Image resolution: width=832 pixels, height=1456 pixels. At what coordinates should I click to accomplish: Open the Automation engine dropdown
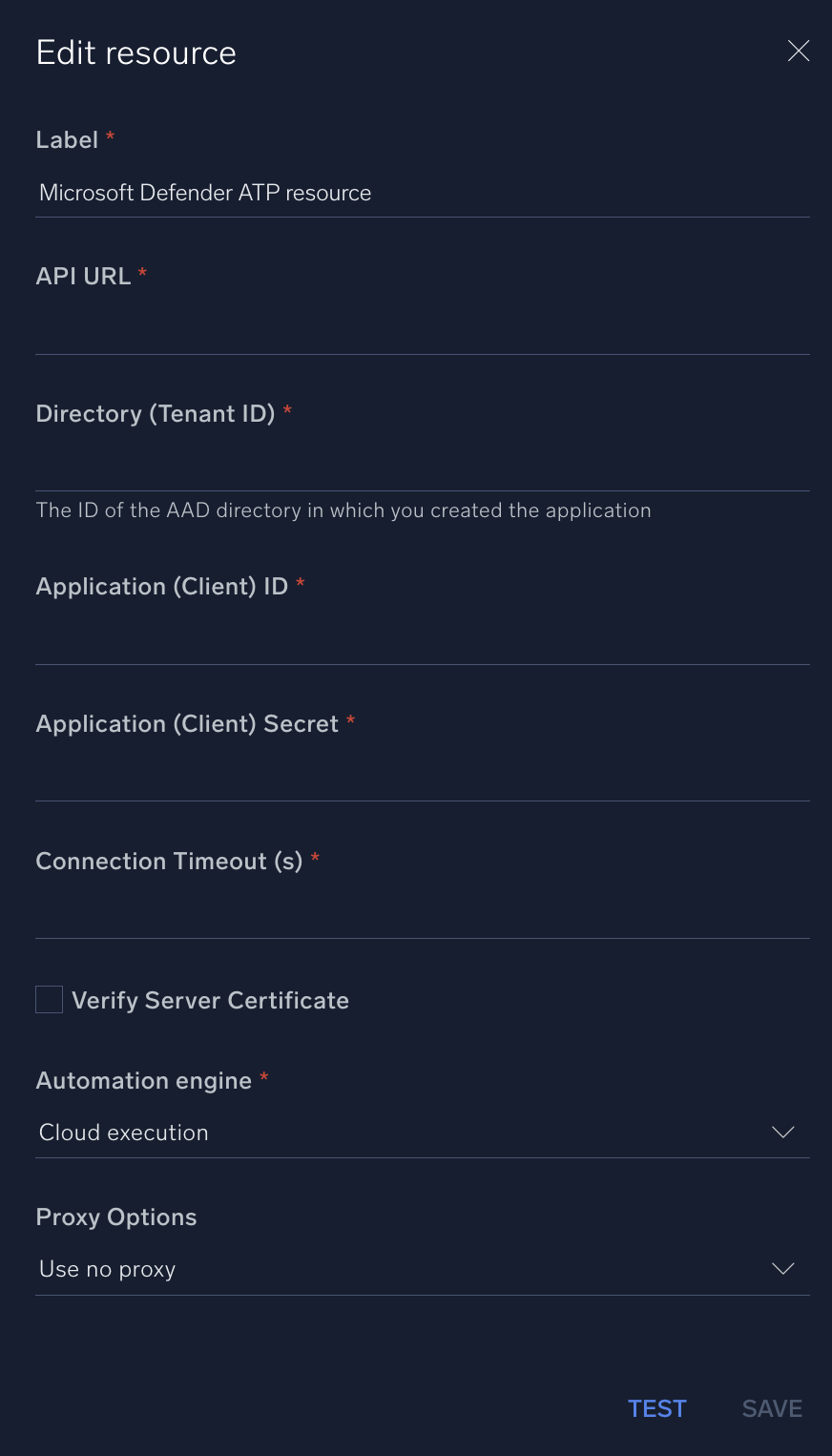(x=420, y=1133)
